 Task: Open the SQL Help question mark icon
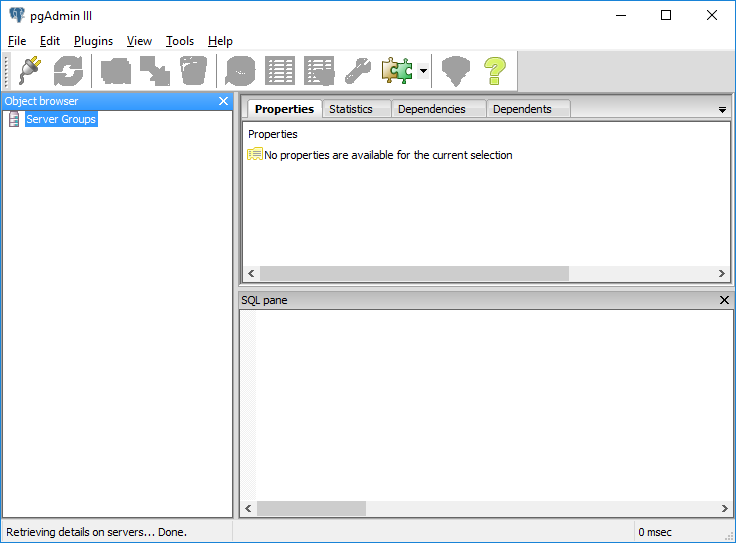(495, 71)
